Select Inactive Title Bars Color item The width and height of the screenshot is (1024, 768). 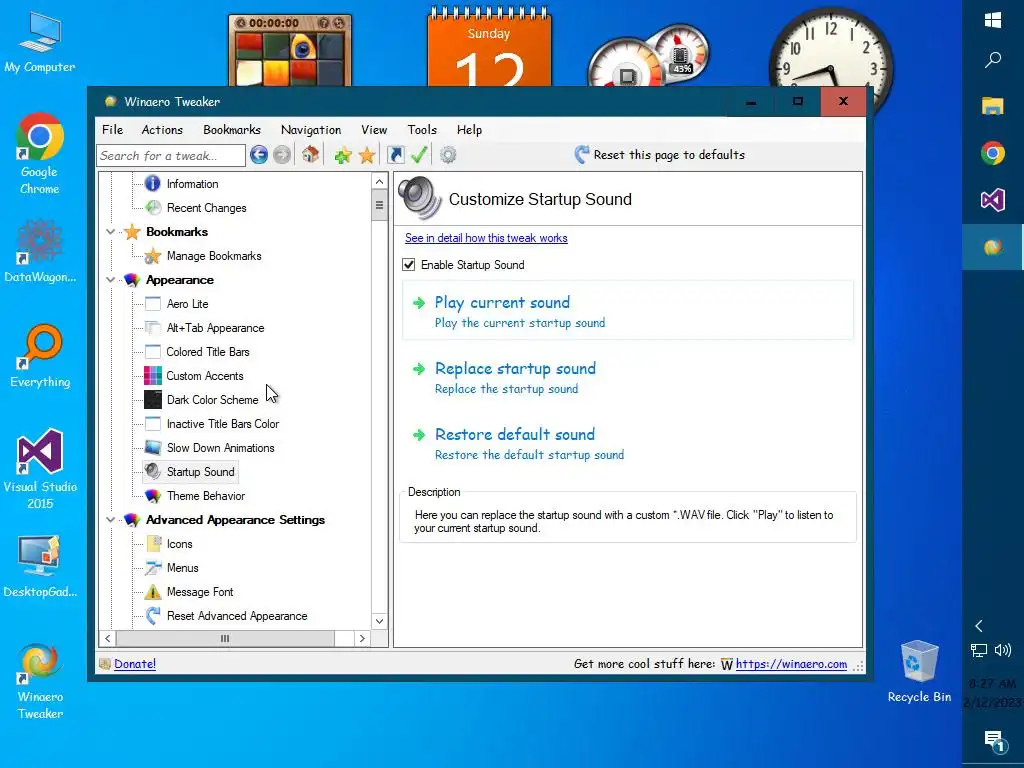click(x=223, y=424)
